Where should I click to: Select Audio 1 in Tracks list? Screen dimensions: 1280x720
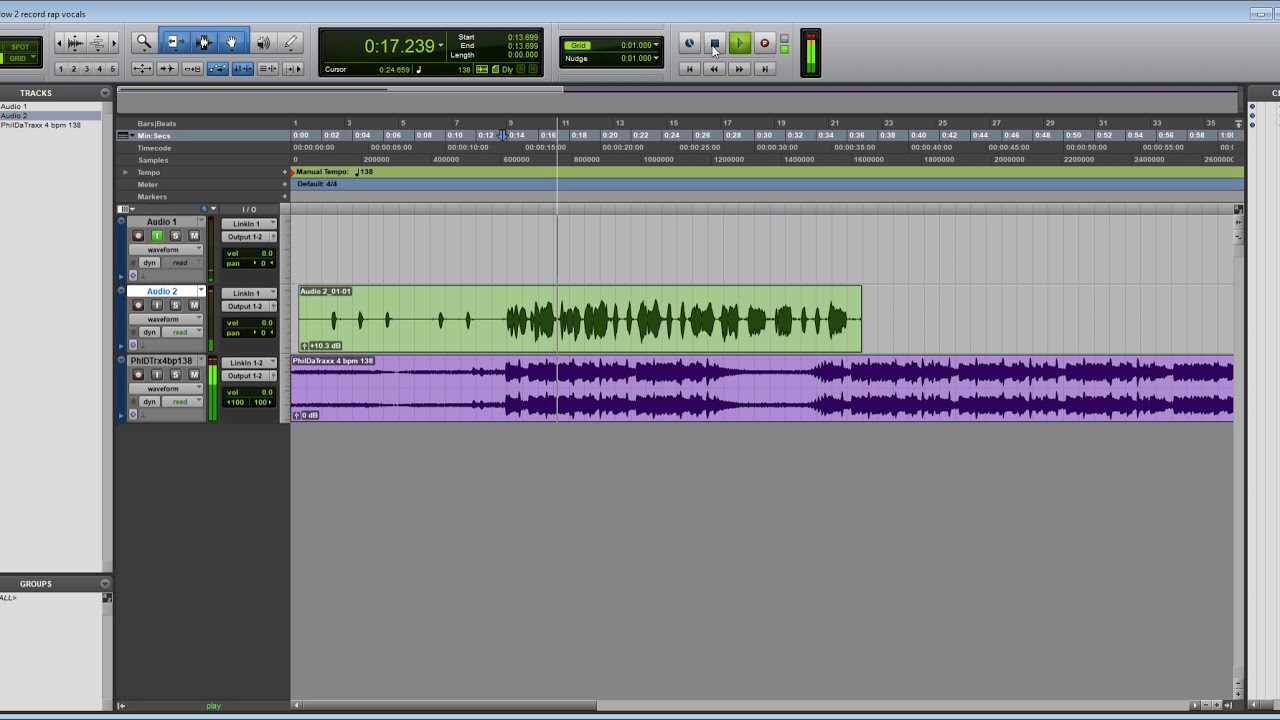pos(14,106)
